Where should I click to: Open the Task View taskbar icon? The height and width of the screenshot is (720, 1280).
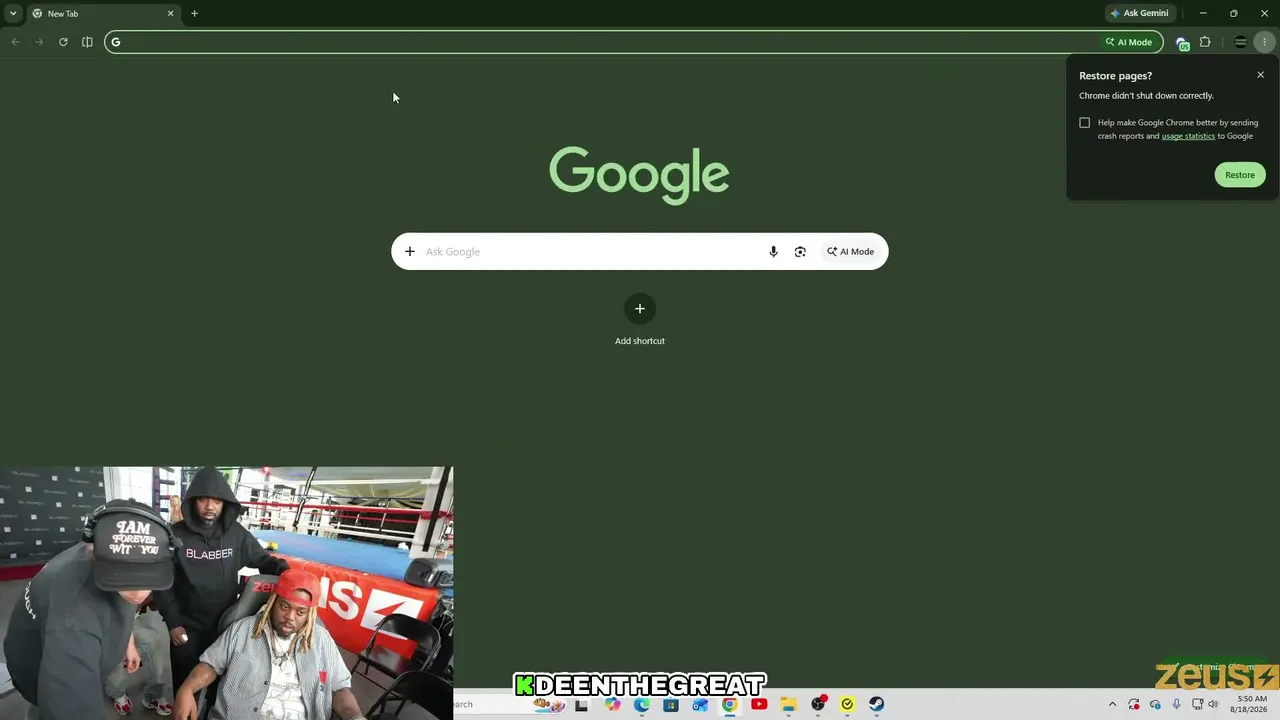[x=581, y=704]
